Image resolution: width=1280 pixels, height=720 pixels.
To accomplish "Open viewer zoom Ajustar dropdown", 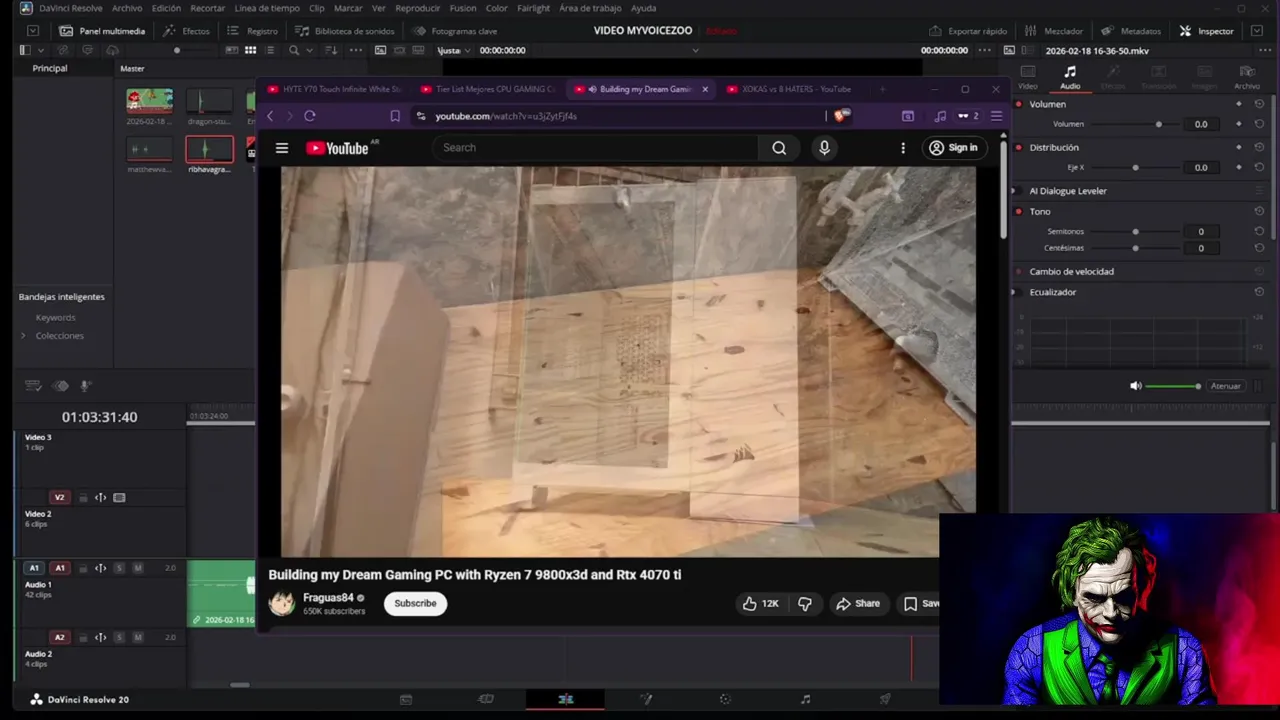I will click(453, 50).
